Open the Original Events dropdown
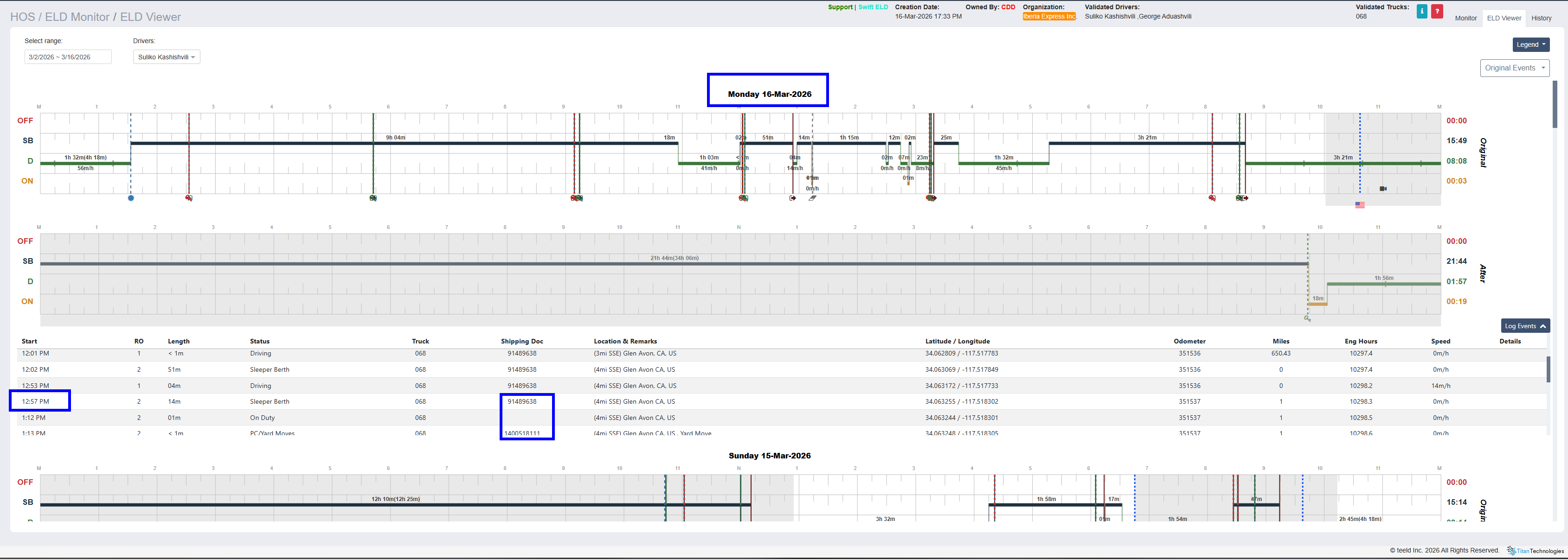 (1515, 68)
